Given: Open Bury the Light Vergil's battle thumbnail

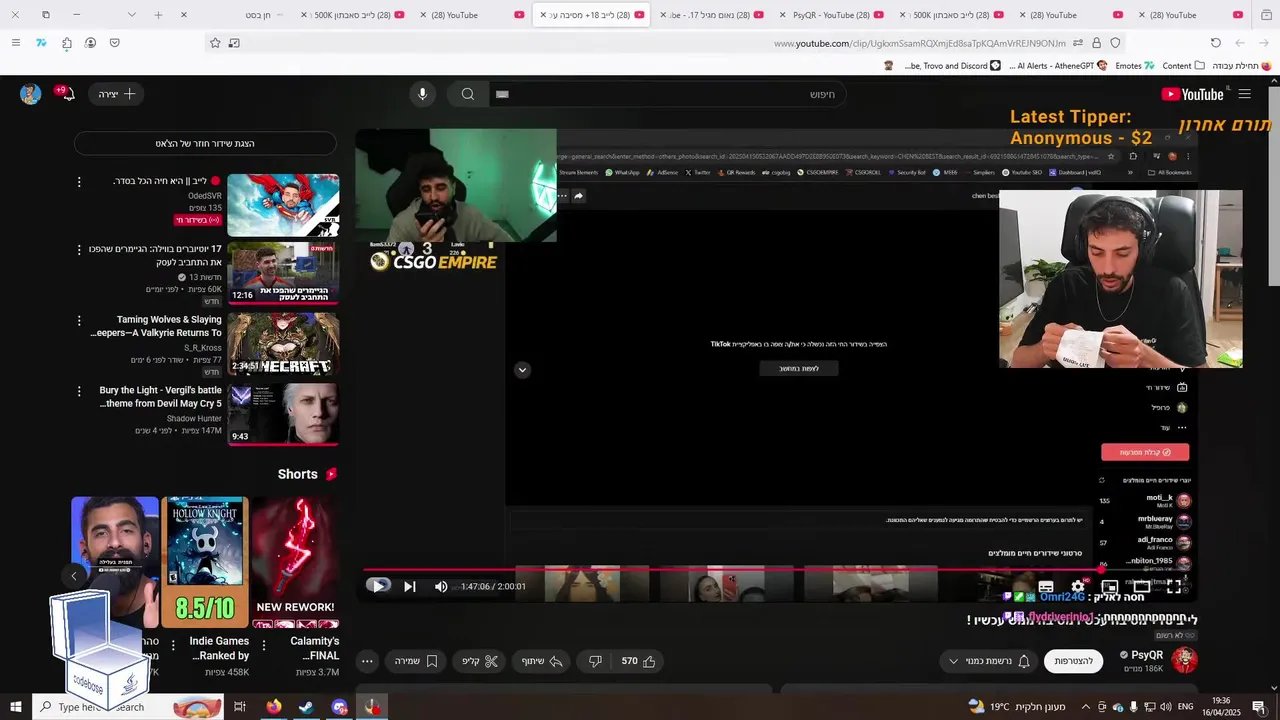Looking at the screenshot, I should (x=283, y=414).
